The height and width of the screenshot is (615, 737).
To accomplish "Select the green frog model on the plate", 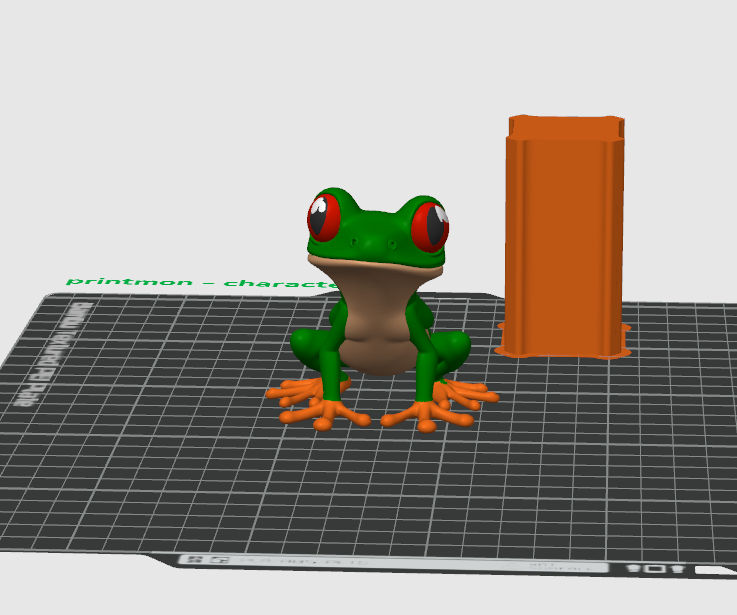I will click(380, 310).
